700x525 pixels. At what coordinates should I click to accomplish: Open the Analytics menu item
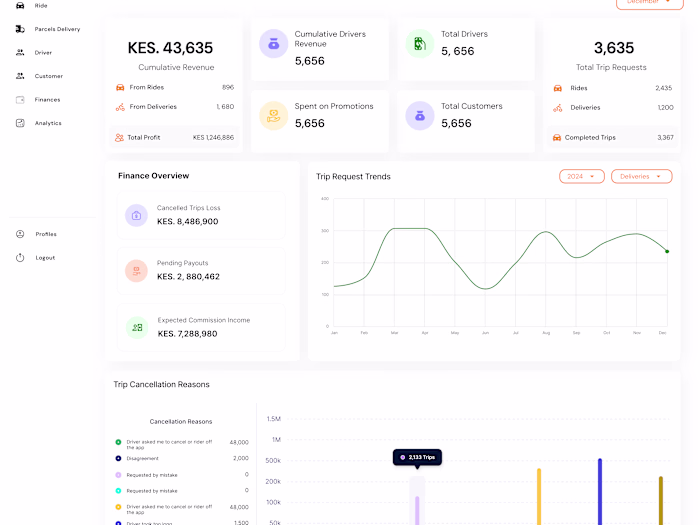pyautogui.click(x=48, y=123)
